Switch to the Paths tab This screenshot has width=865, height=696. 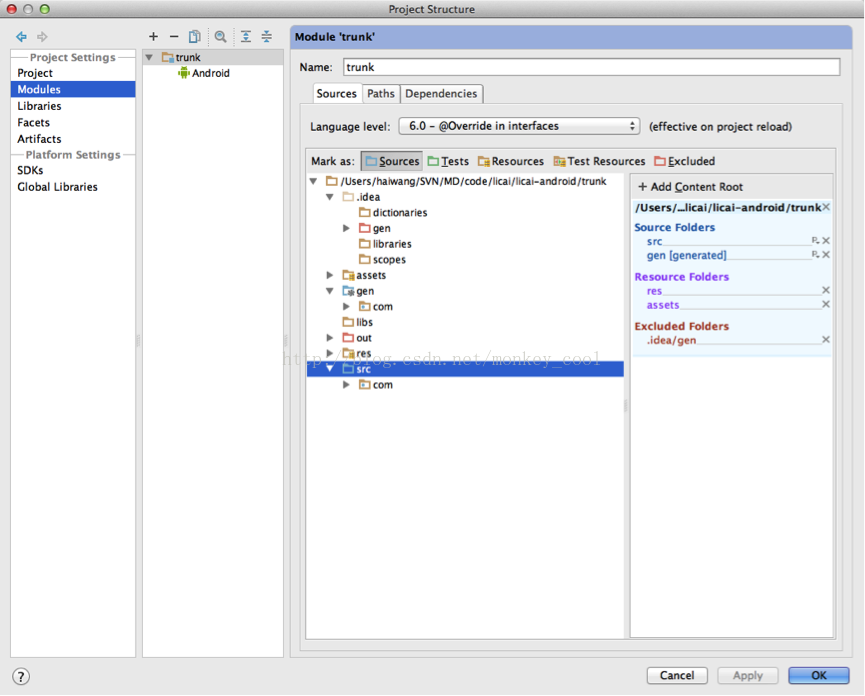point(380,93)
